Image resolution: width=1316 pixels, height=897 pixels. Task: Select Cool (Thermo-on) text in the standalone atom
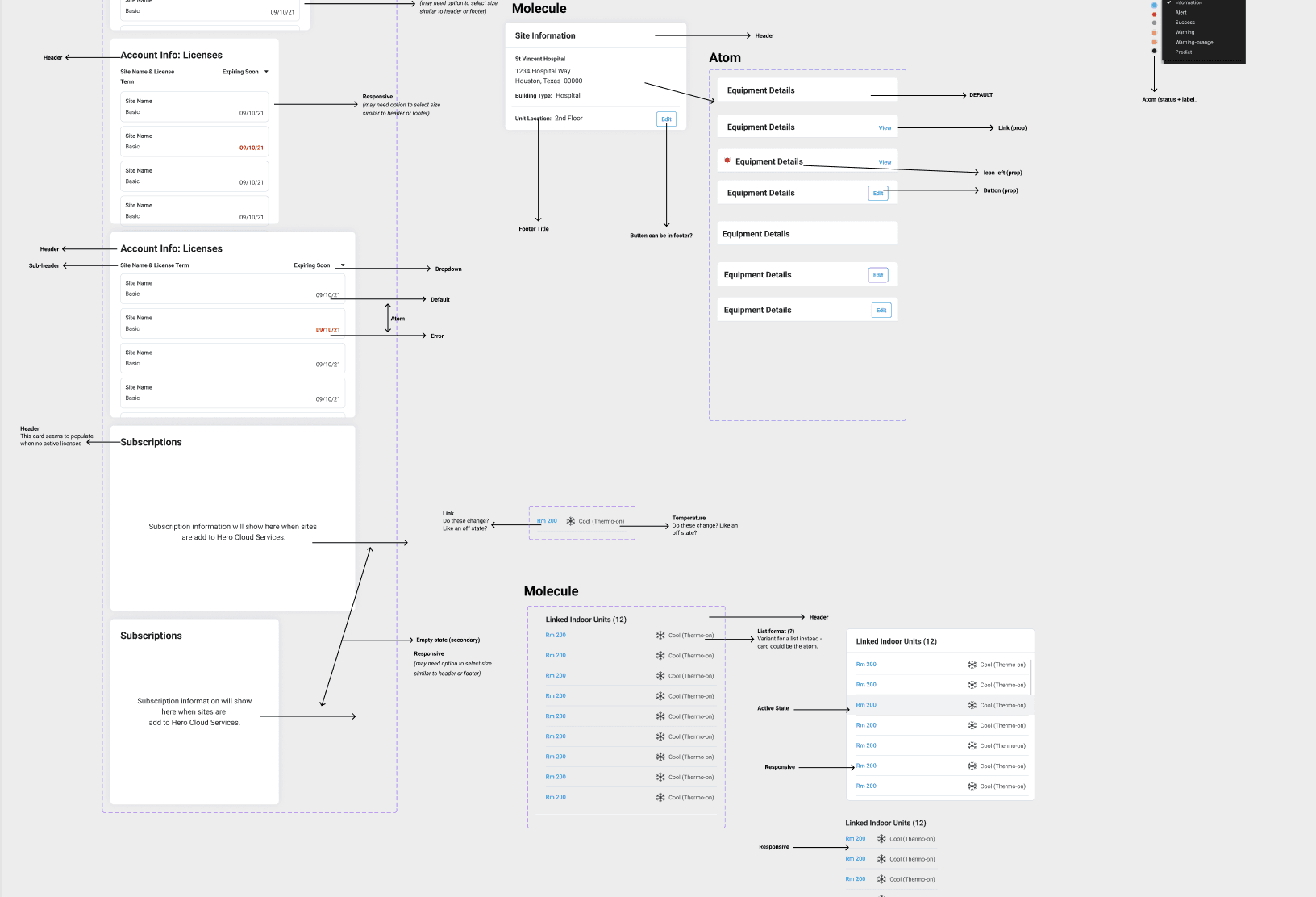click(602, 521)
